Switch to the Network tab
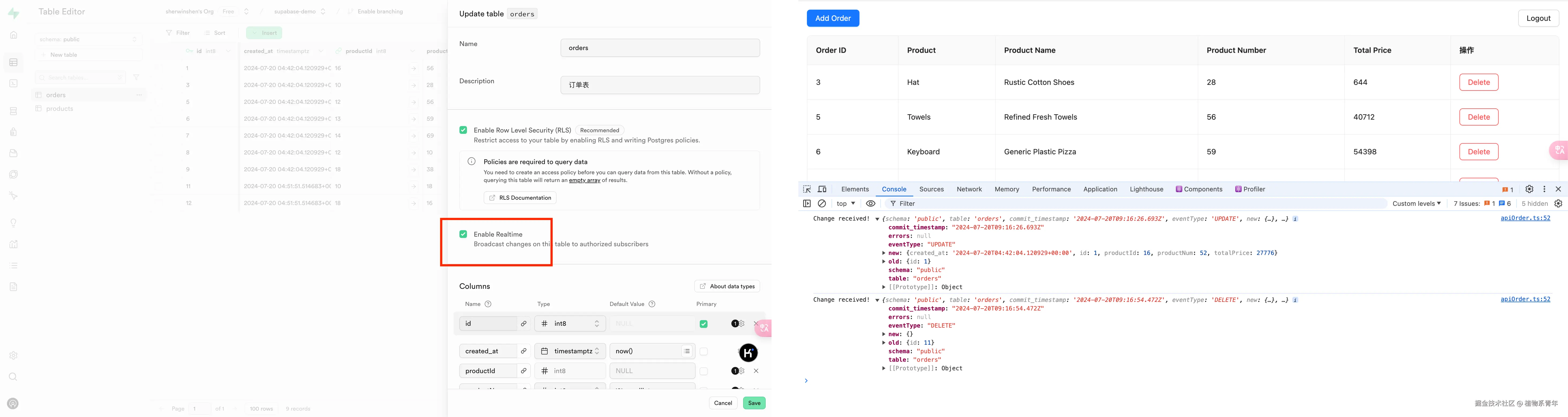This screenshot has width=1568, height=417. [x=969, y=189]
